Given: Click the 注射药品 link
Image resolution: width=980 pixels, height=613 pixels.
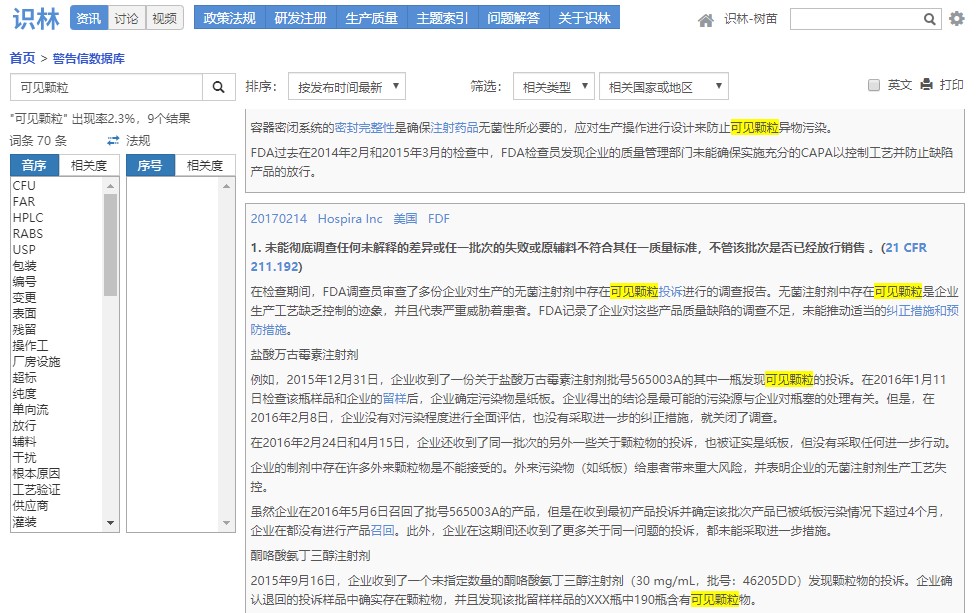Looking at the screenshot, I should (454, 127).
